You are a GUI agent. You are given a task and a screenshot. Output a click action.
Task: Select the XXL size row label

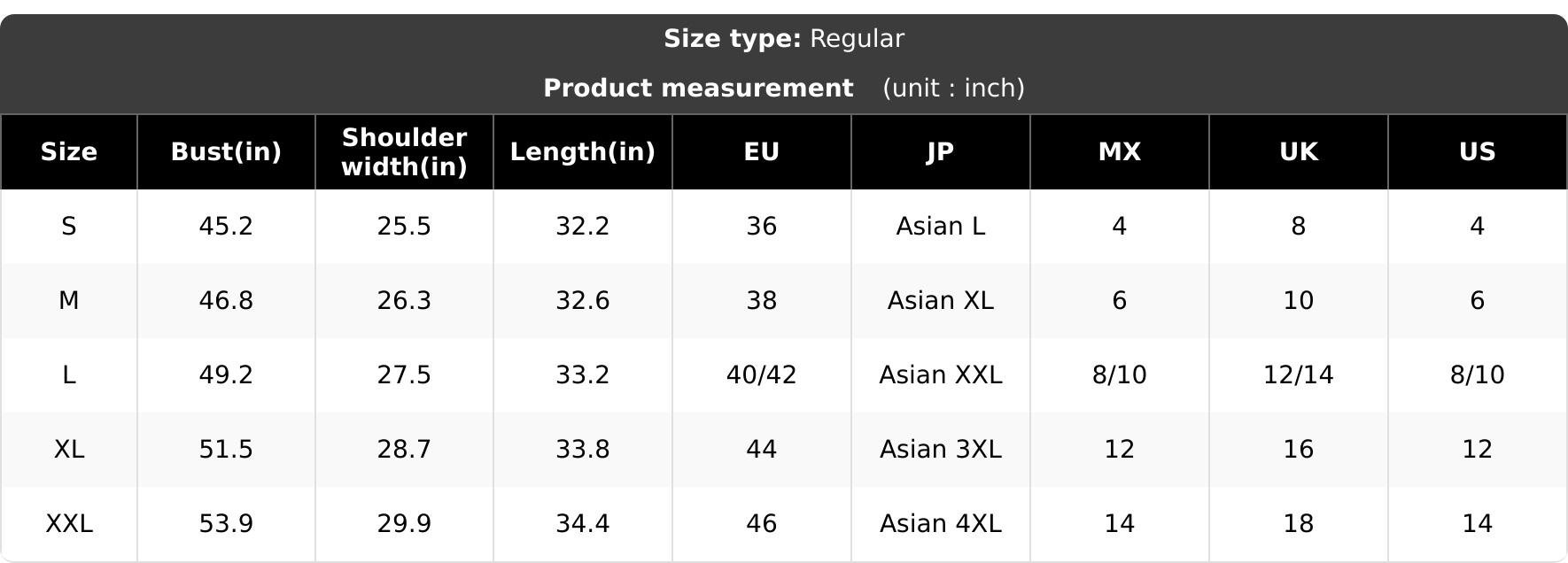[x=69, y=524]
